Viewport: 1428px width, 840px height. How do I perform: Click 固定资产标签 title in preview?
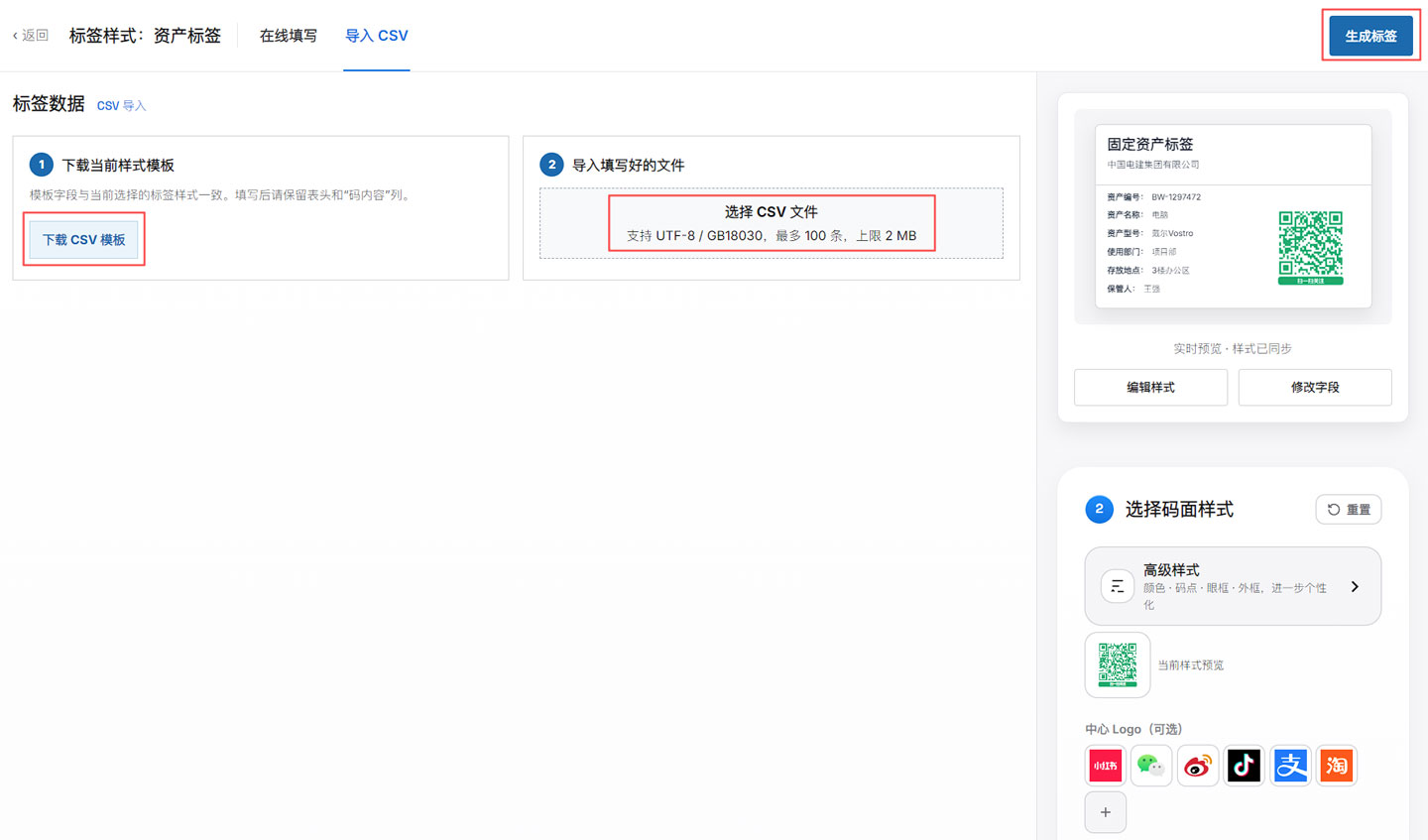[1150, 145]
